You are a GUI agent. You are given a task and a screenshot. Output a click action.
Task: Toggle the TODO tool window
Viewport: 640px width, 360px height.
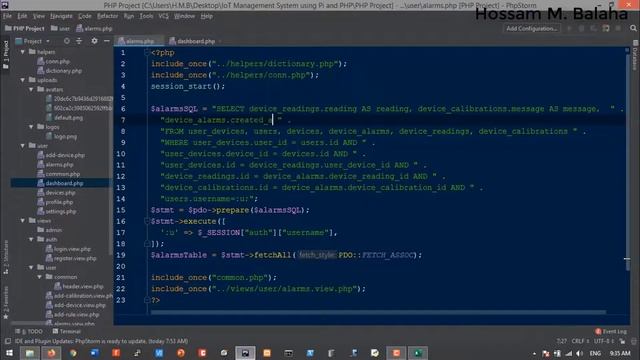(x=29, y=331)
